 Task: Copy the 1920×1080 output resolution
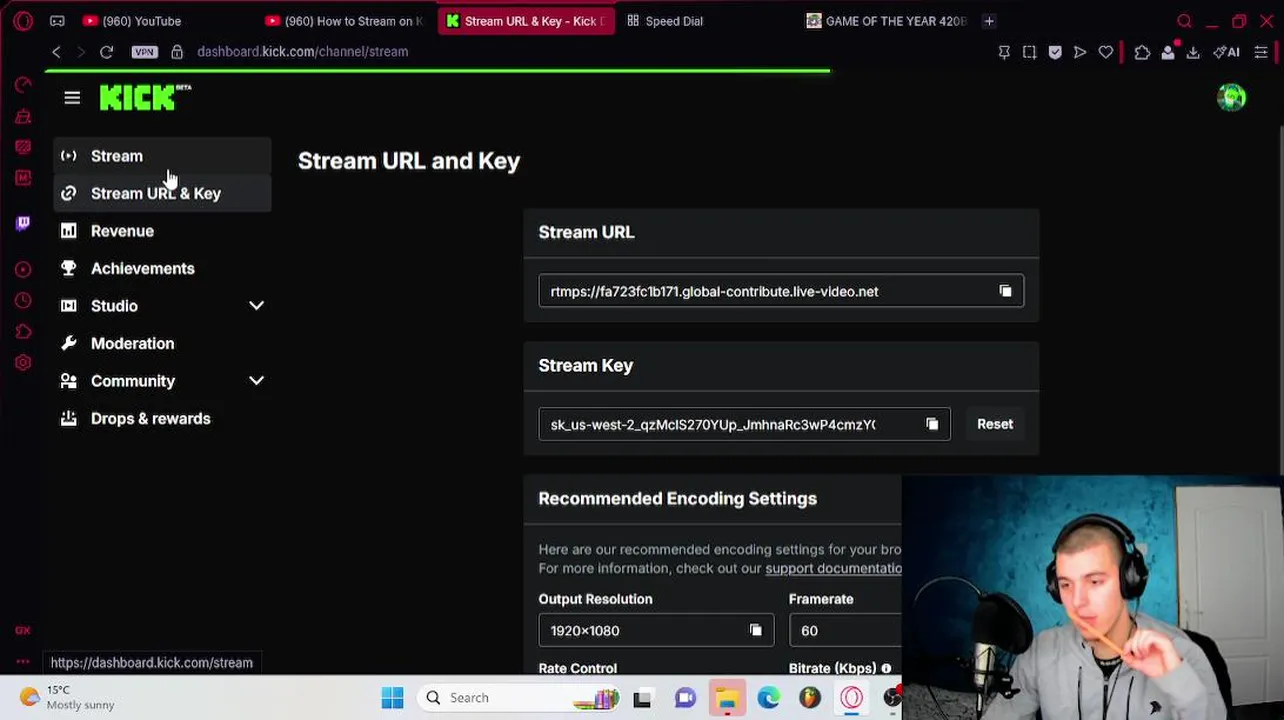pos(755,630)
